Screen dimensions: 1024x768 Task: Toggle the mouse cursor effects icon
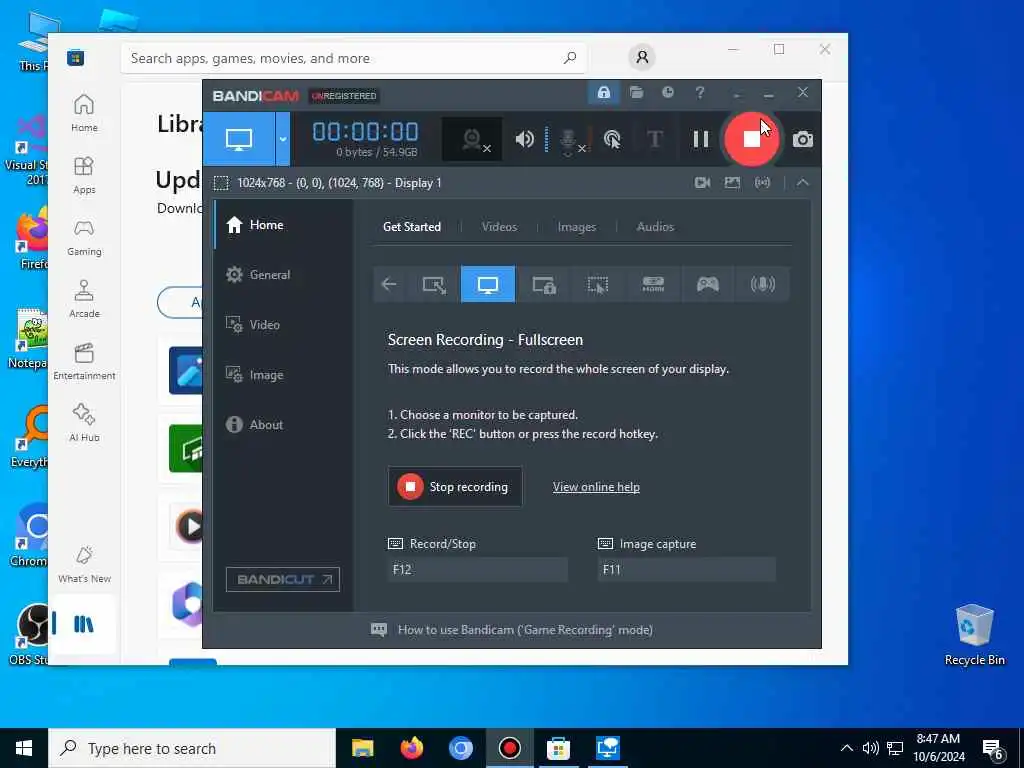[612, 139]
